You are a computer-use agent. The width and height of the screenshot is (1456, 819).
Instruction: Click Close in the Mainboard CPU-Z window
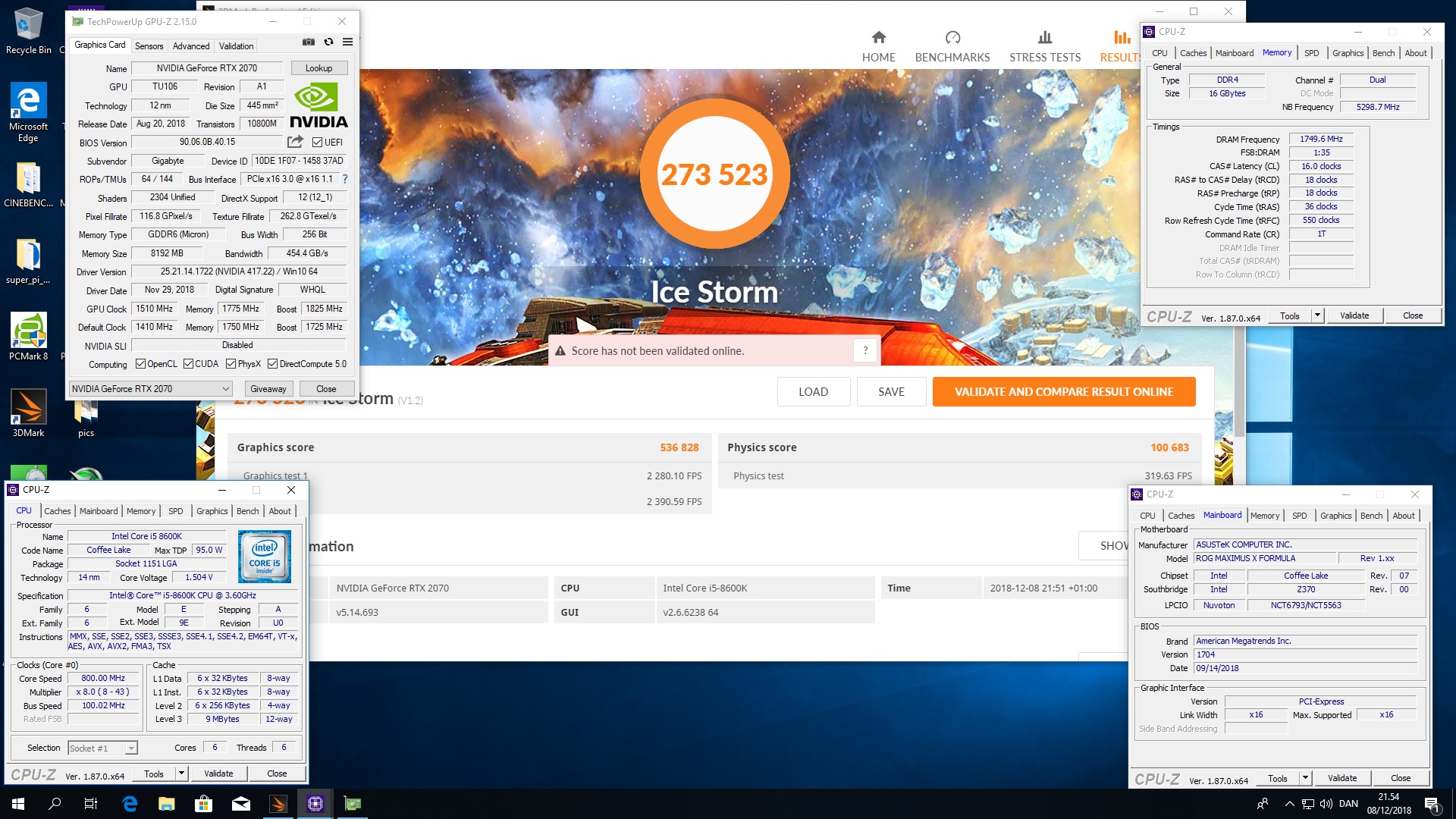tap(1401, 778)
